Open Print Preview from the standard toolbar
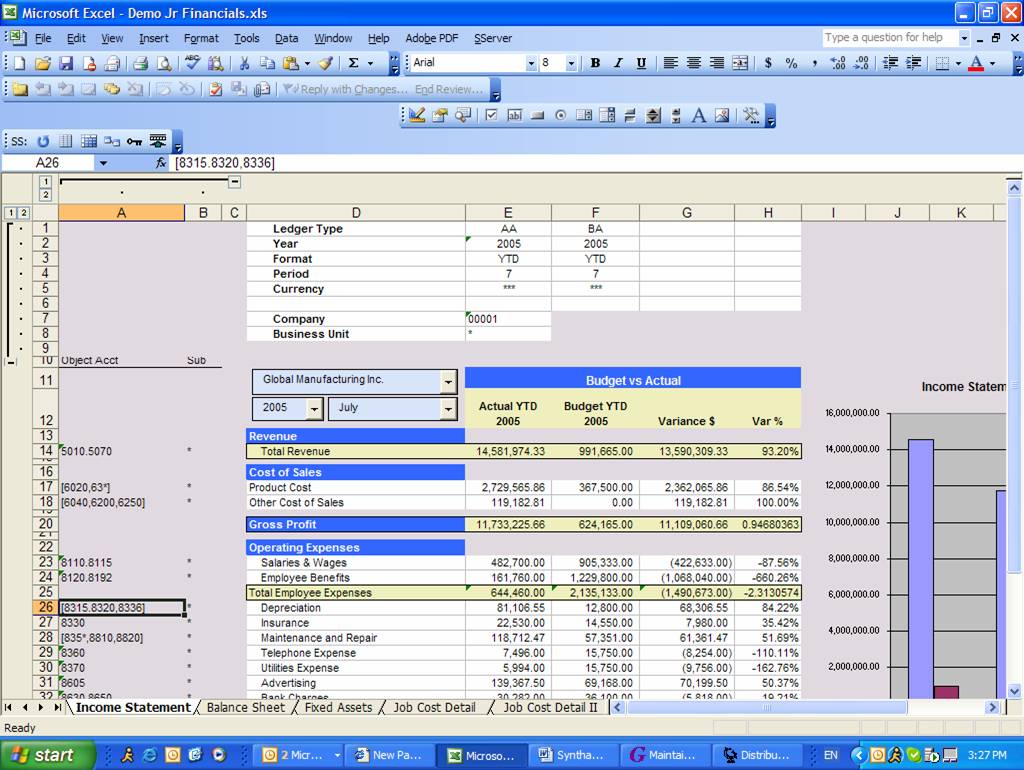Image resolution: width=1024 pixels, height=770 pixels. (x=164, y=63)
